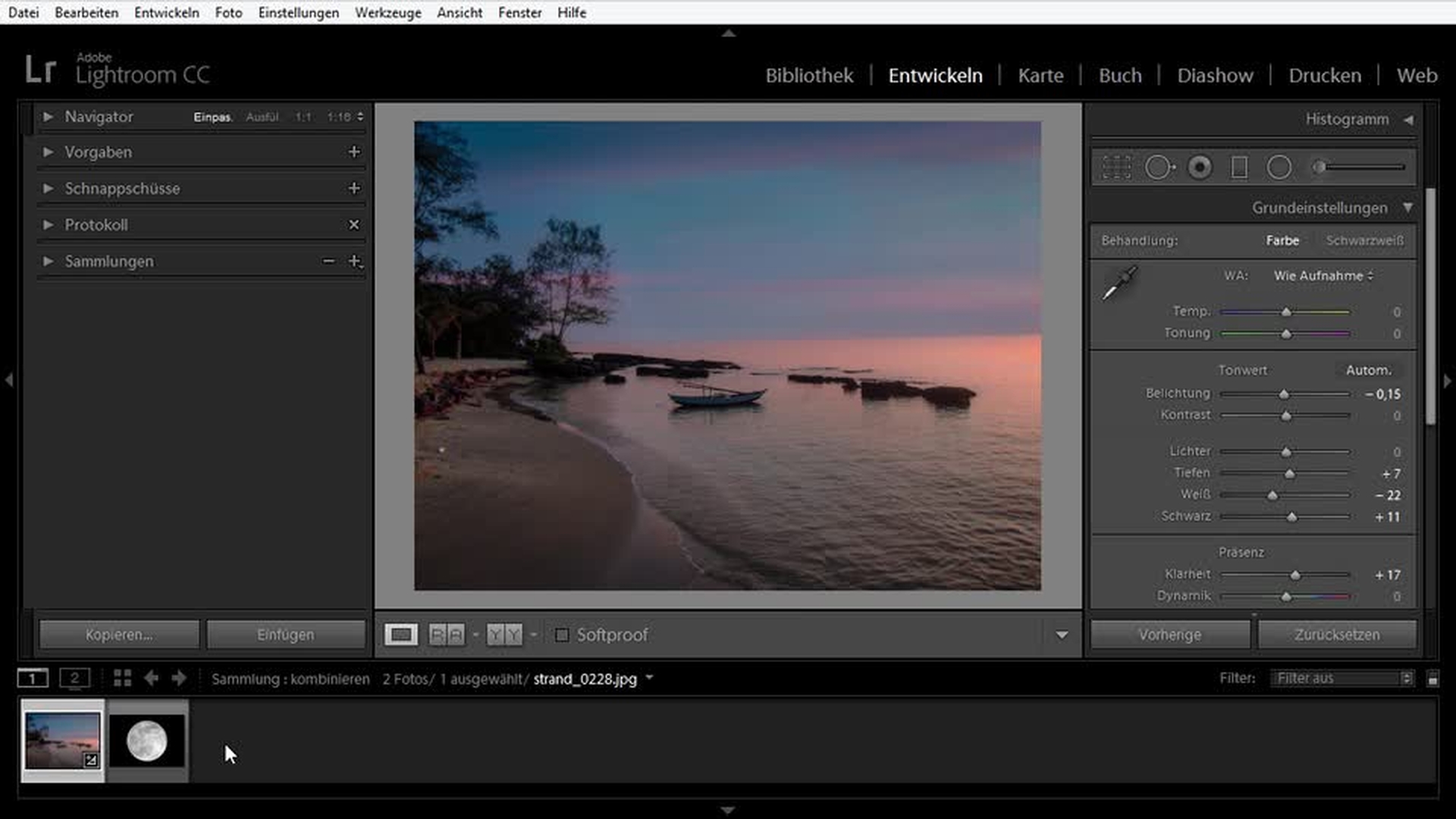This screenshot has height=819, width=1456.
Task: Open the Filter aus dropdown
Action: tap(1342, 678)
